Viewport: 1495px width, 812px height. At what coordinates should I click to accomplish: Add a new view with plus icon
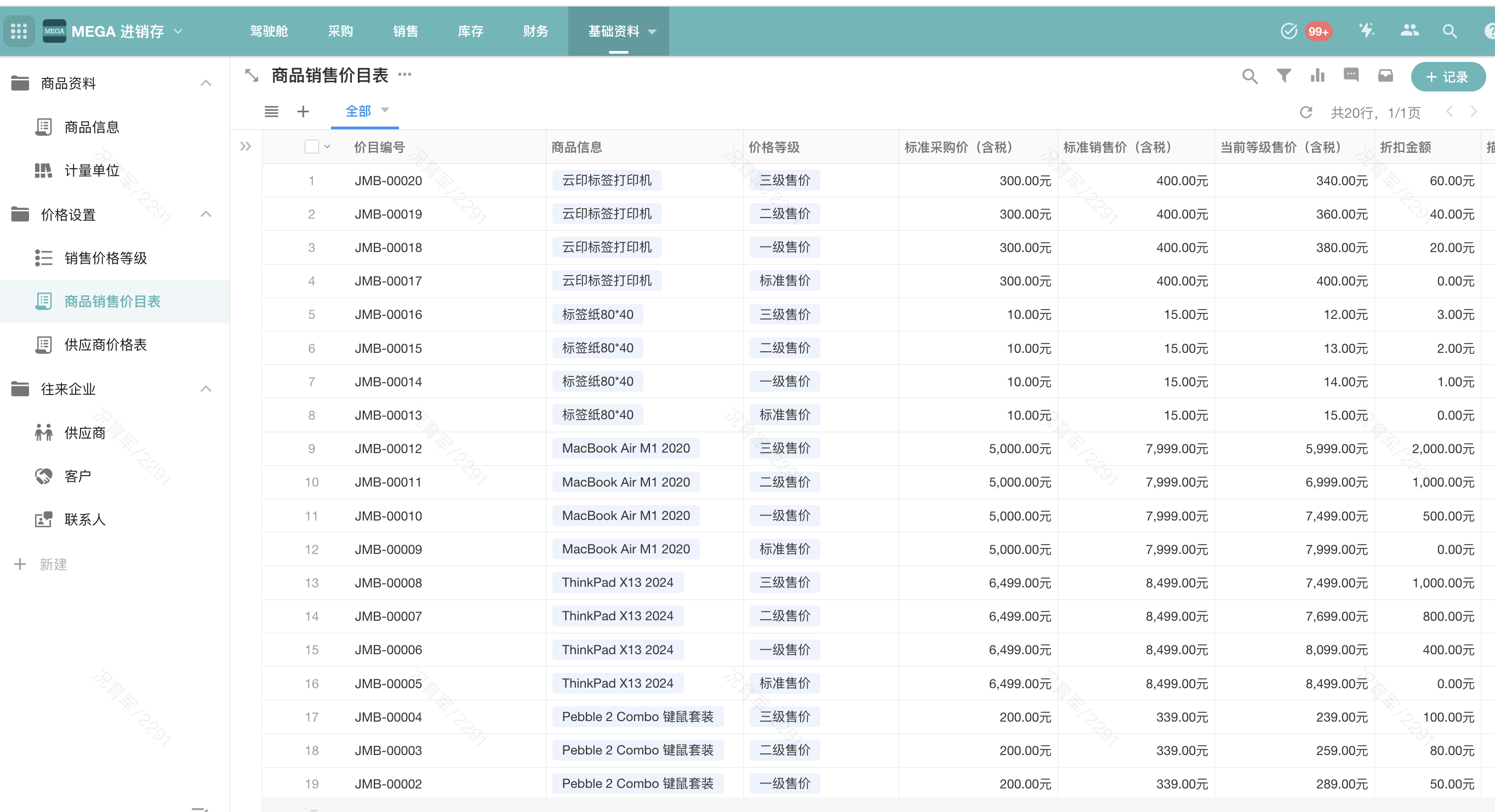pos(303,111)
